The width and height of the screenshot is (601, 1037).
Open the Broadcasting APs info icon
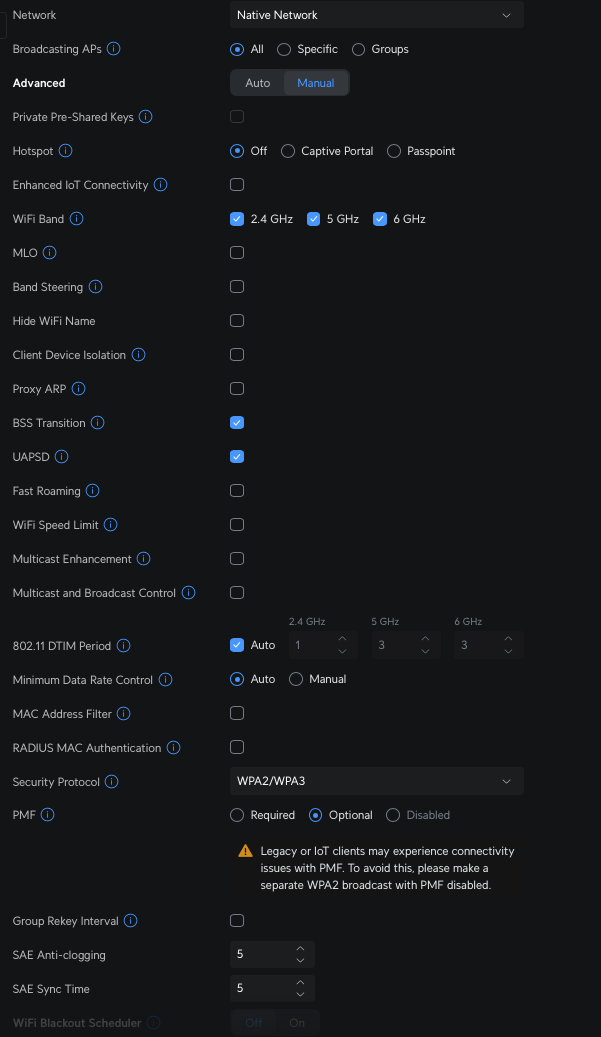[114, 49]
